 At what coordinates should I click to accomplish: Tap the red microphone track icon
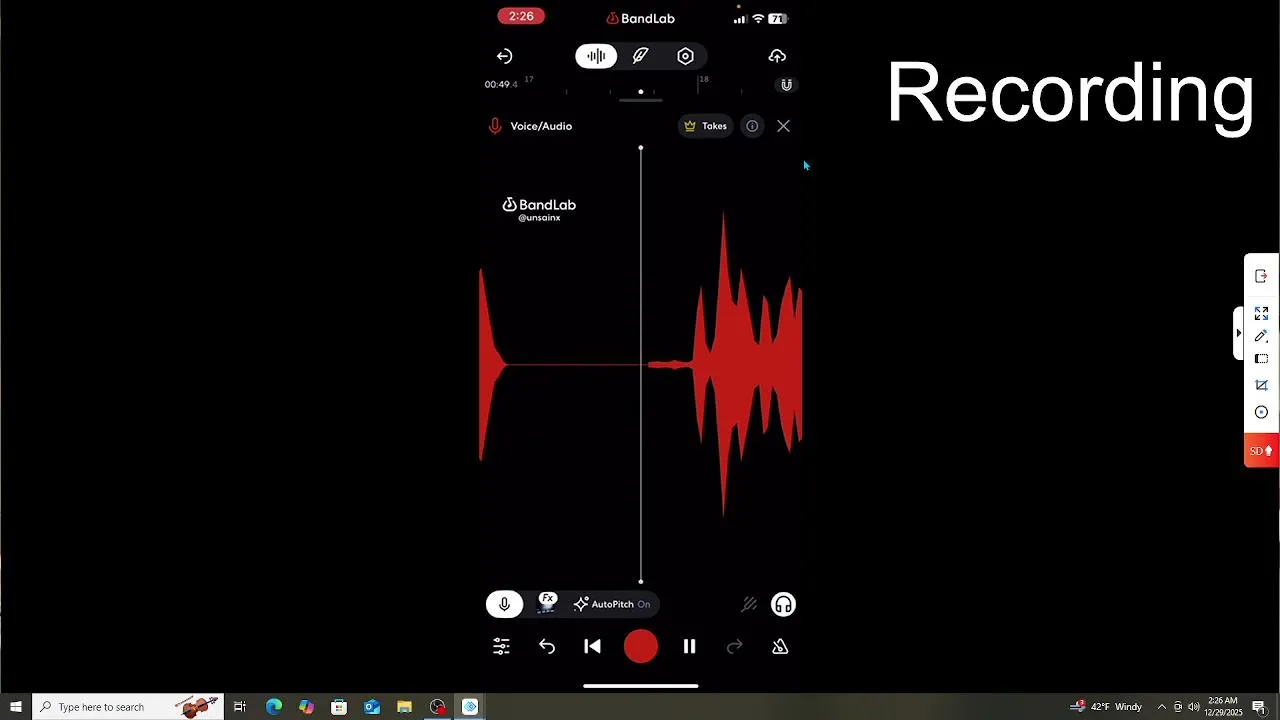pyautogui.click(x=494, y=126)
